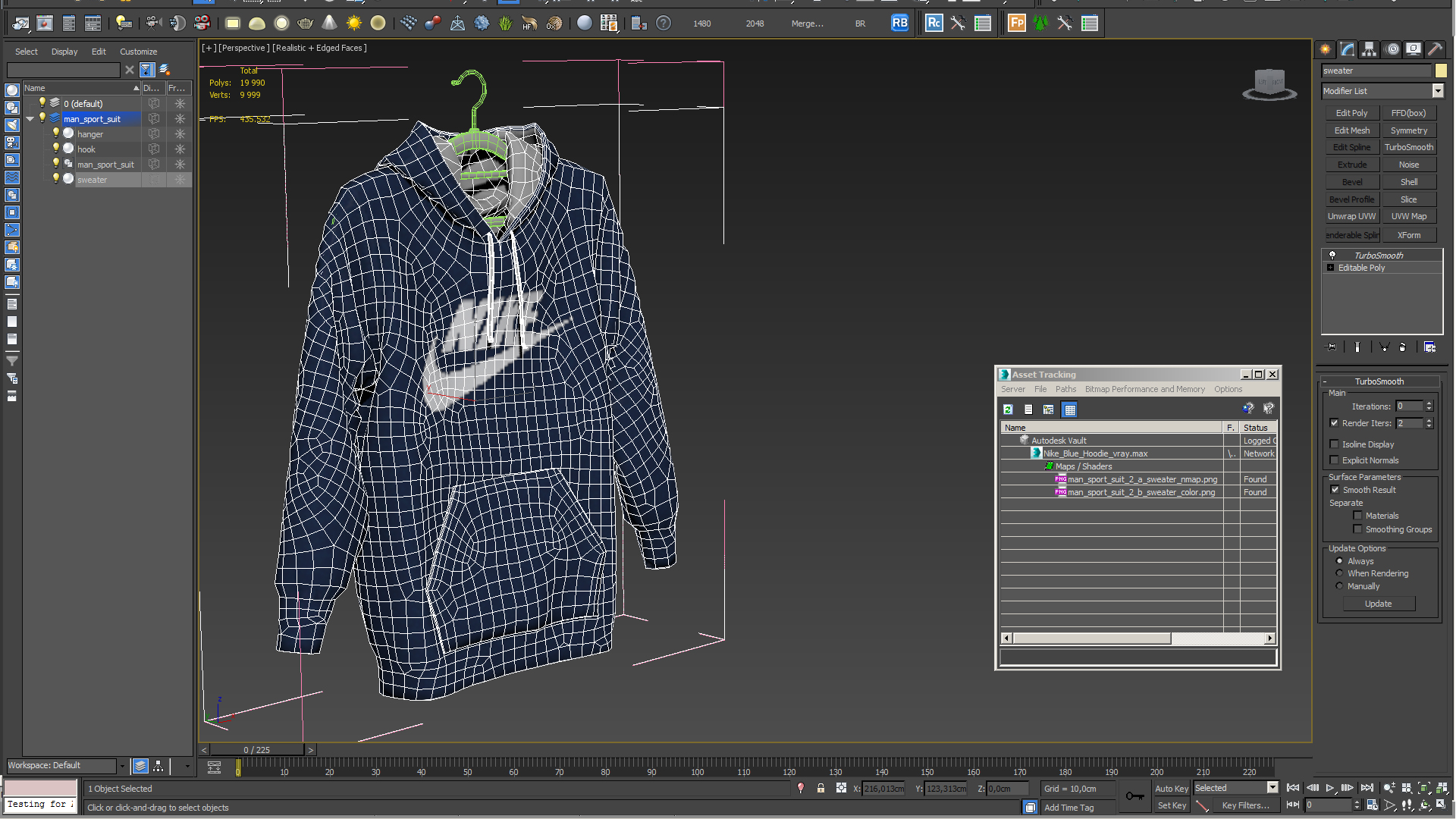
Task: Open the Key Filters dialog button
Action: coord(1246,805)
